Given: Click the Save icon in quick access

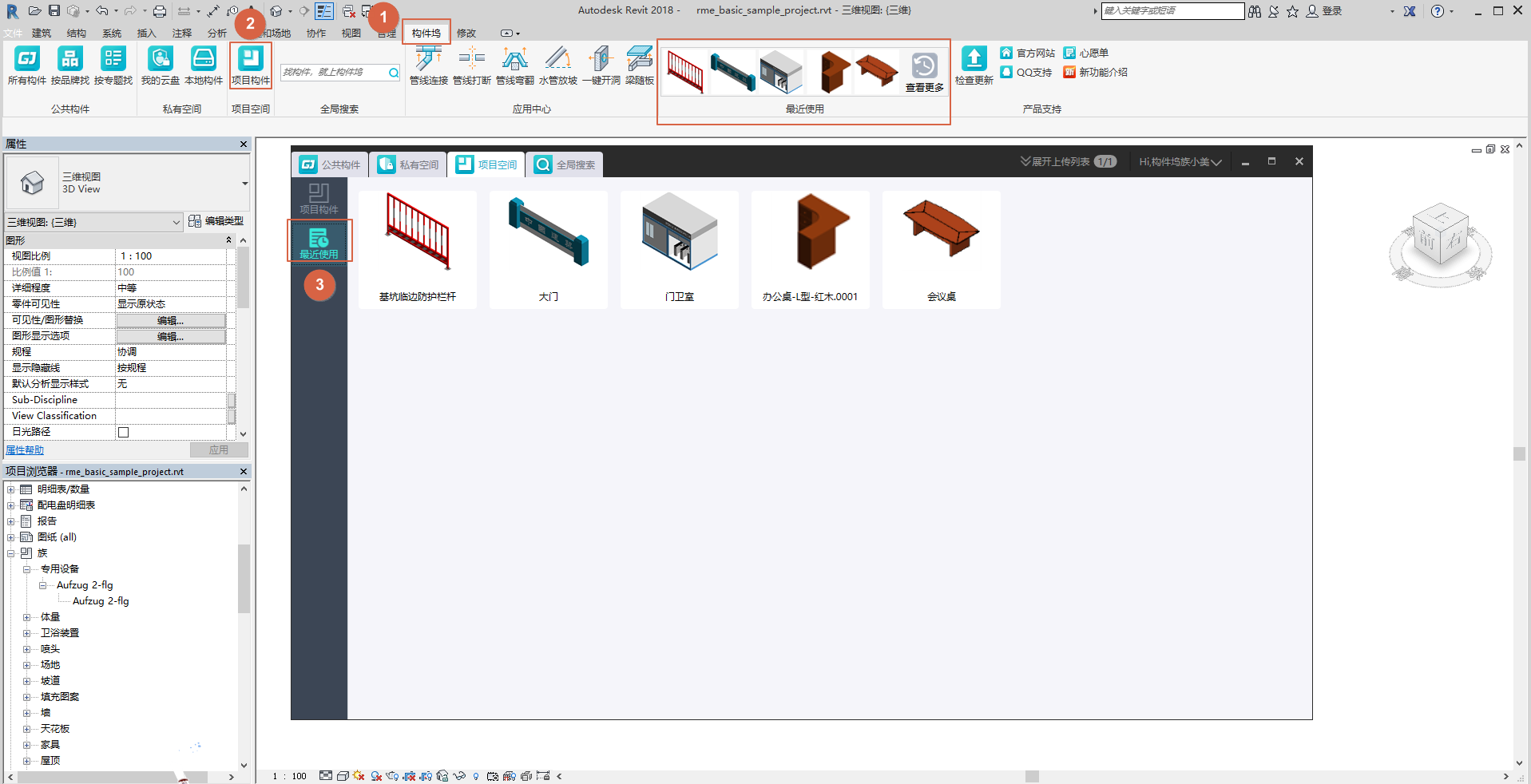Looking at the screenshot, I should pyautogui.click(x=54, y=10).
